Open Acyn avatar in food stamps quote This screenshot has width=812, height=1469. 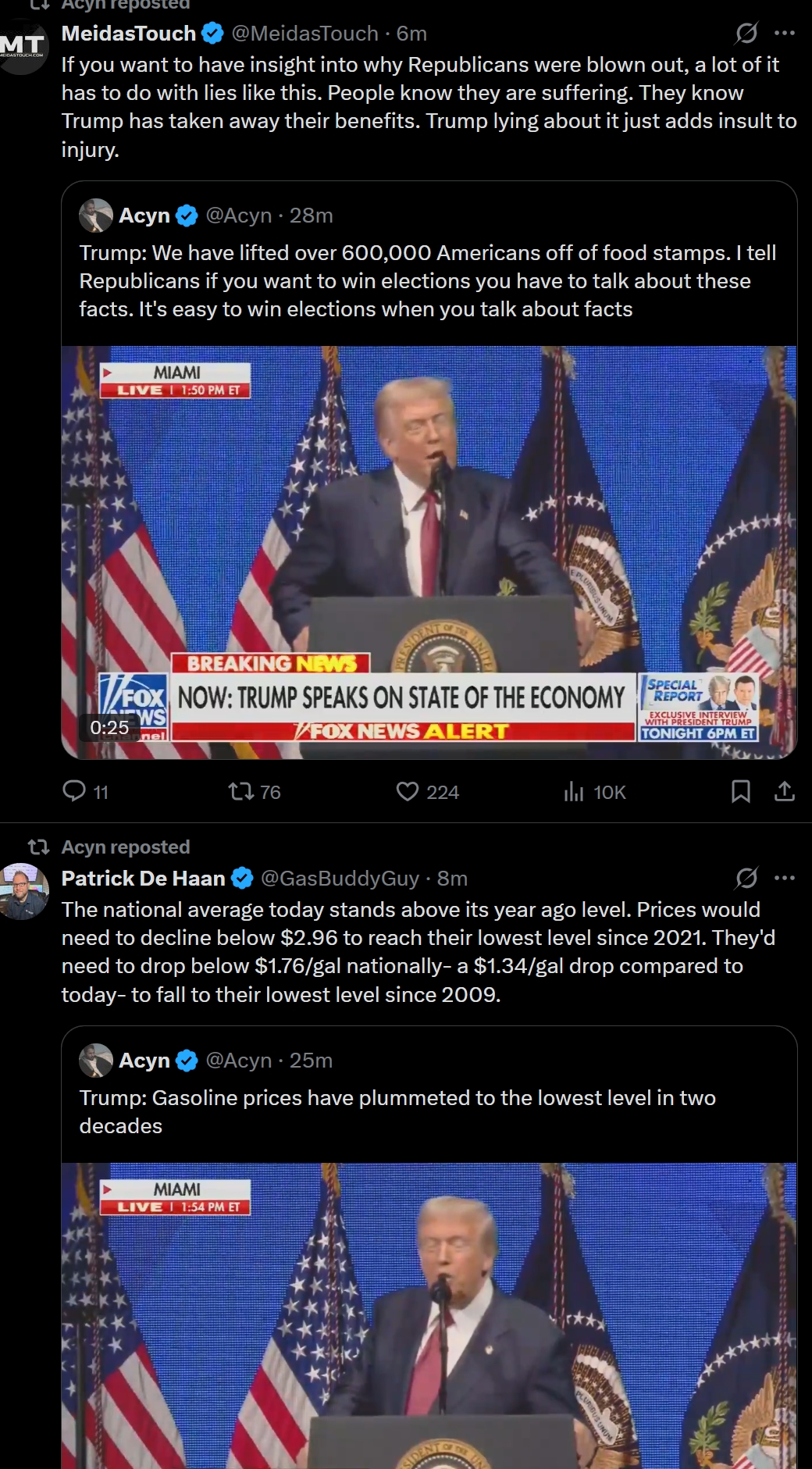[x=96, y=216]
